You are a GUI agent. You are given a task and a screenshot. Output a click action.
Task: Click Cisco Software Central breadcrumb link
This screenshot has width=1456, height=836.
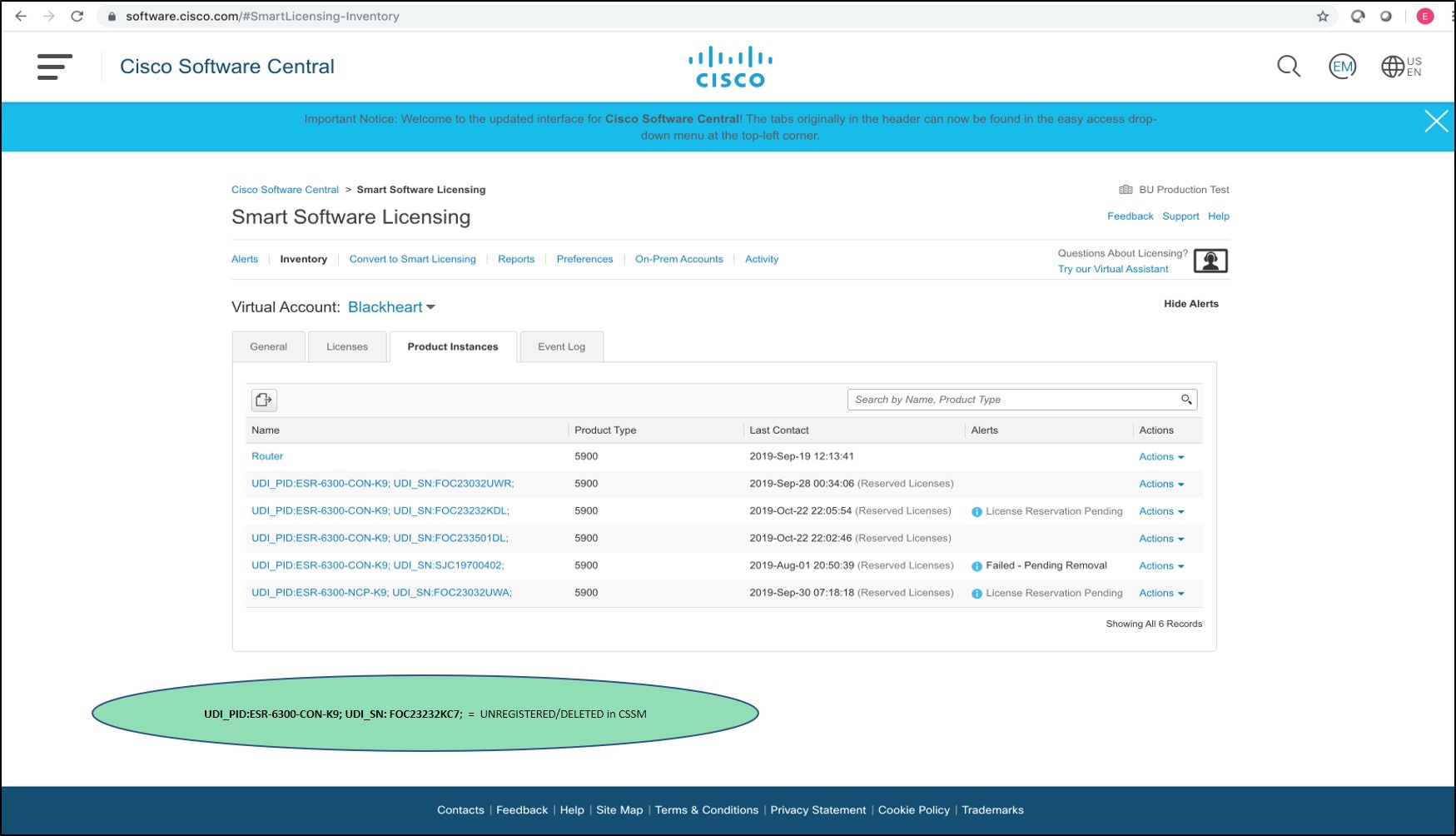coord(285,190)
